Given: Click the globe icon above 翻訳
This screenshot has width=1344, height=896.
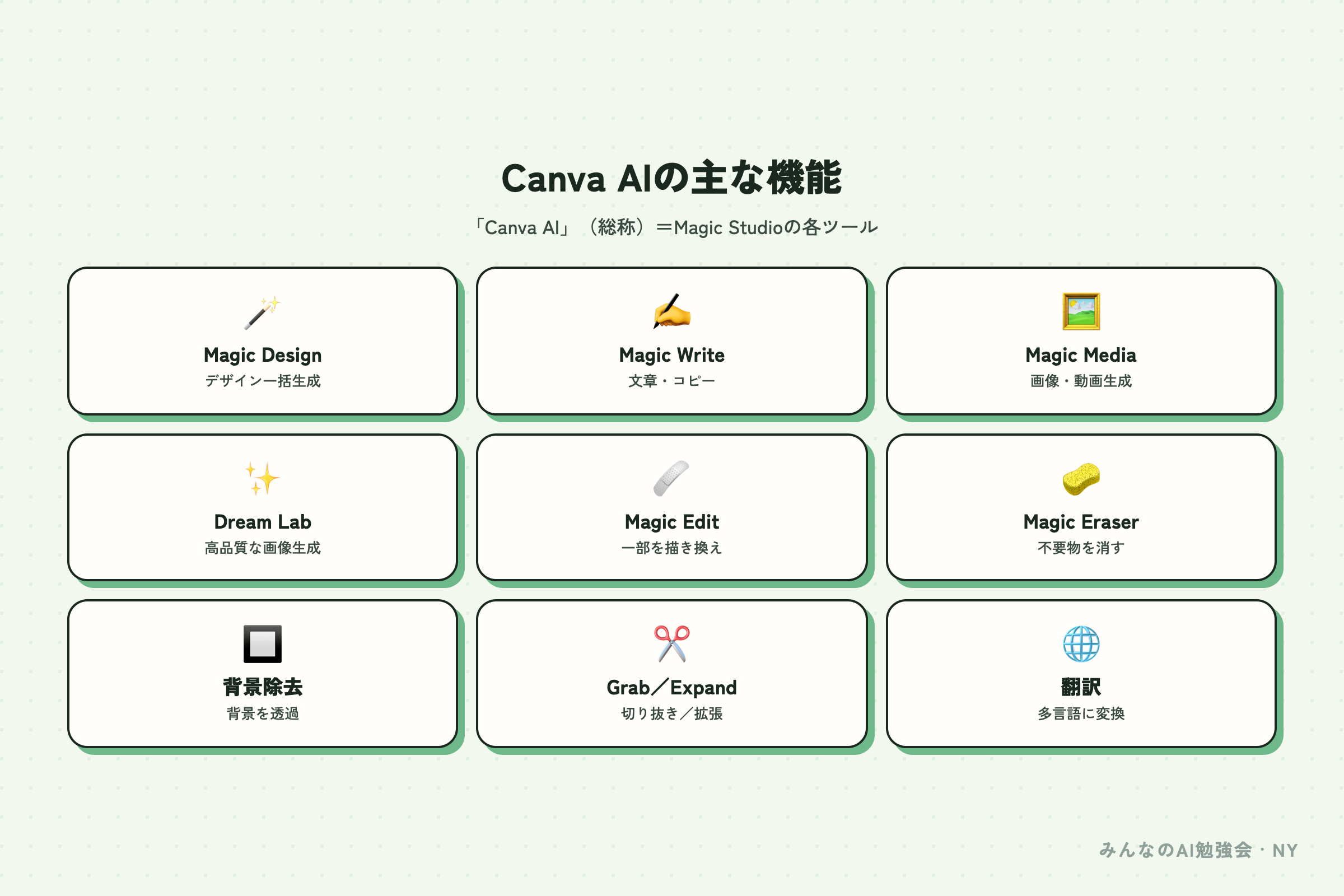Looking at the screenshot, I should (x=1081, y=644).
